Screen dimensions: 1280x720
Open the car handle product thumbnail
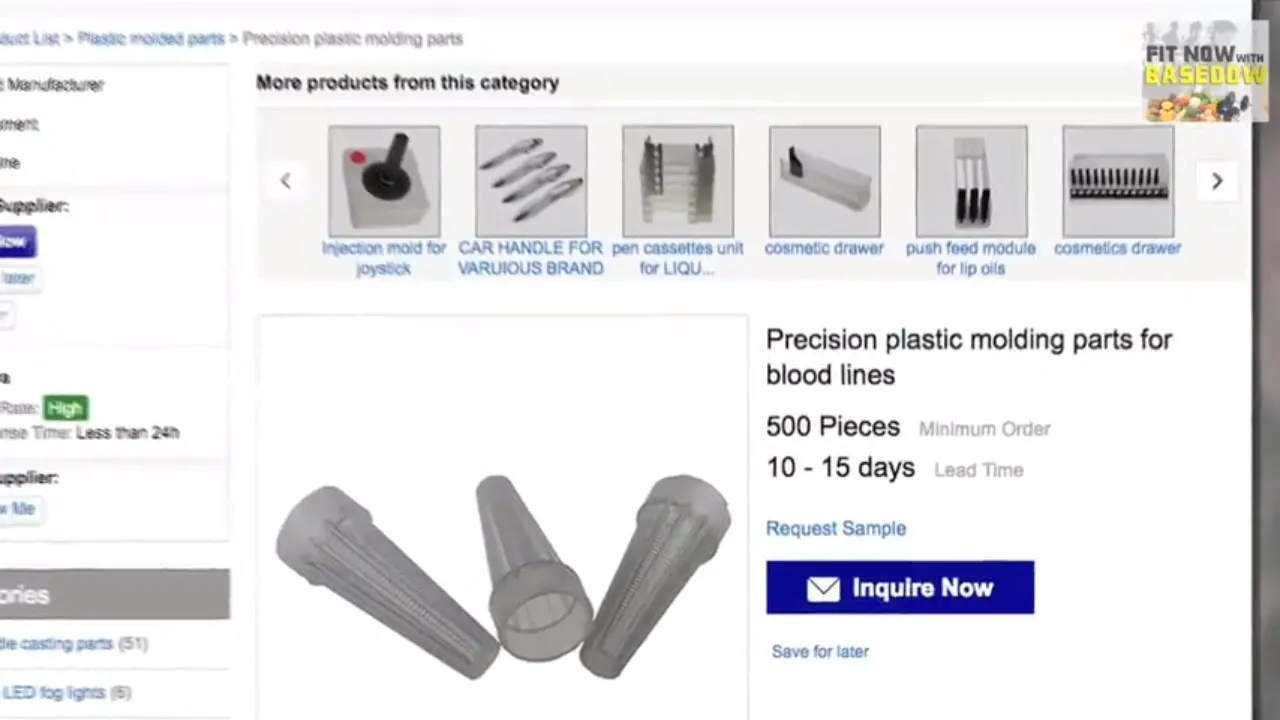[531, 181]
